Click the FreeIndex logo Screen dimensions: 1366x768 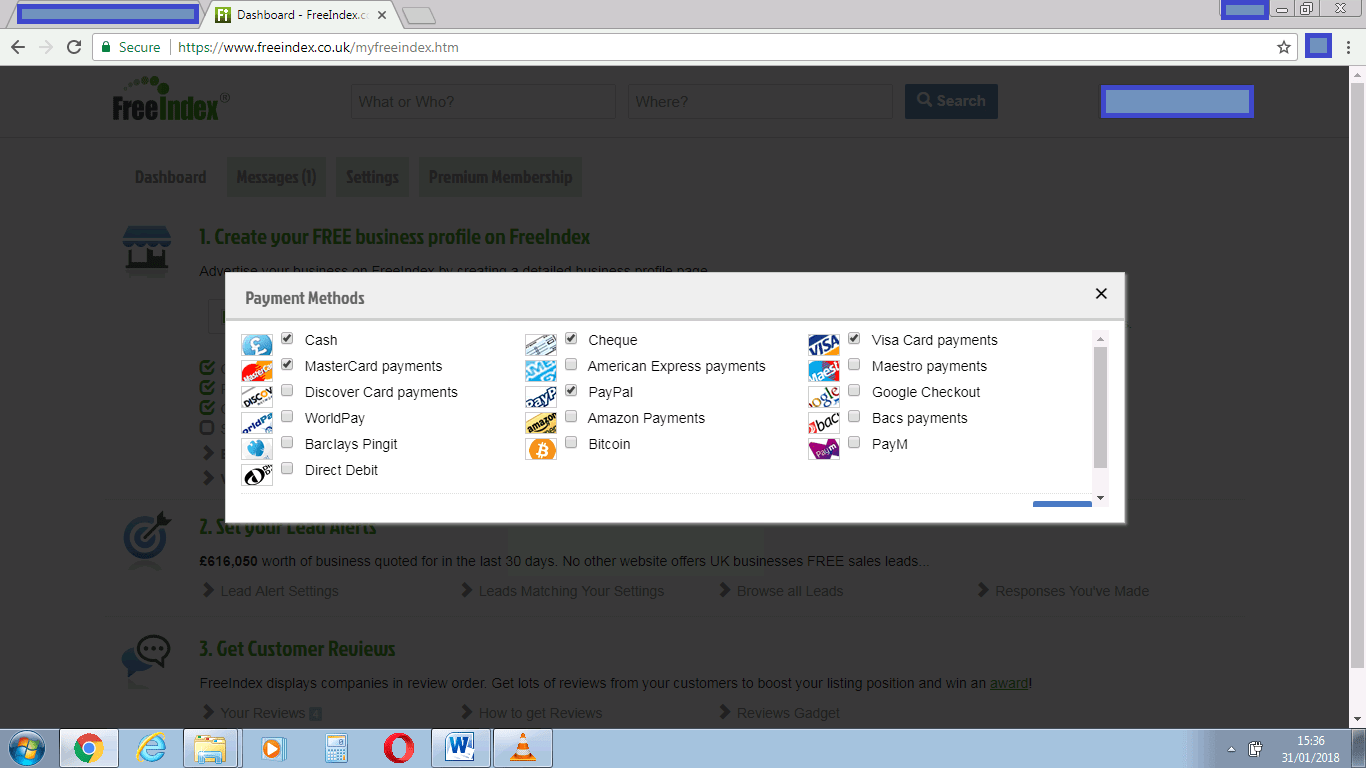coord(169,101)
